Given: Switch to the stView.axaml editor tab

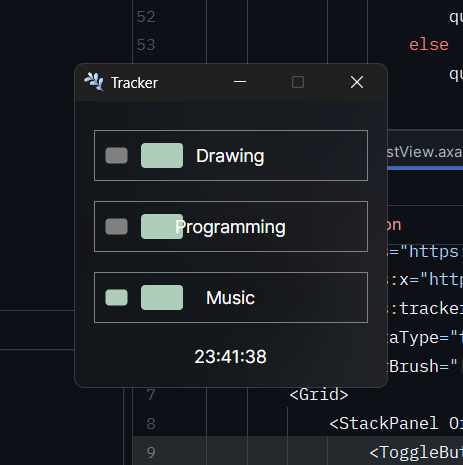Looking at the screenshot, I should 425,152.
